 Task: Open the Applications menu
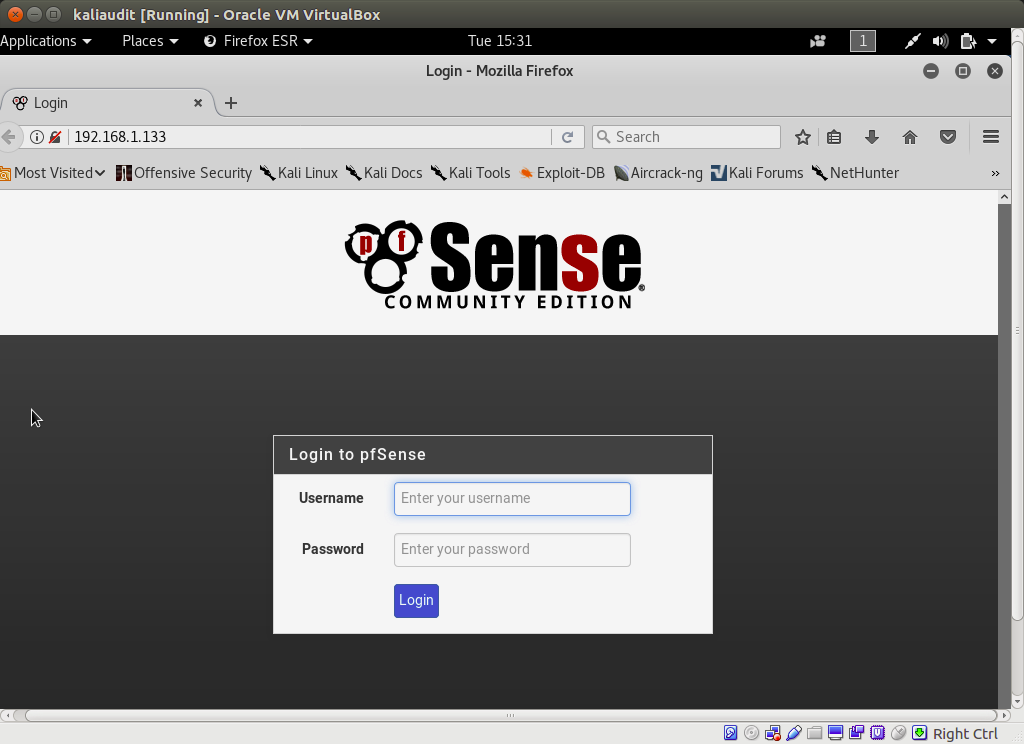(46, 41)
